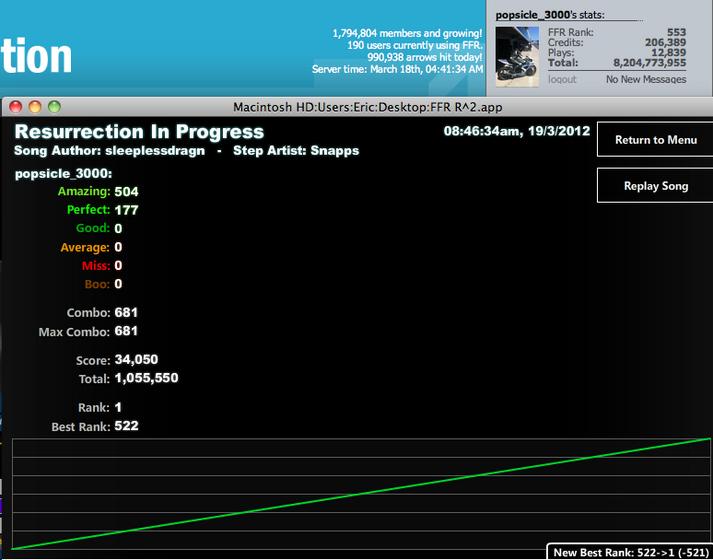Click the Replay Song button
The width and height of the screenshot is (713, 560).
coord(655,185)
